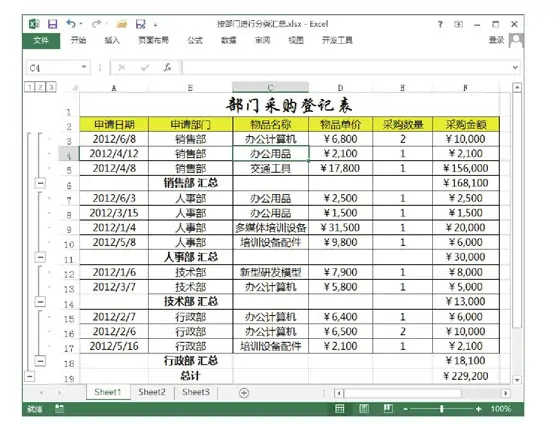Show outline level 1
This screenshot has width=560, height=424.
29,87
